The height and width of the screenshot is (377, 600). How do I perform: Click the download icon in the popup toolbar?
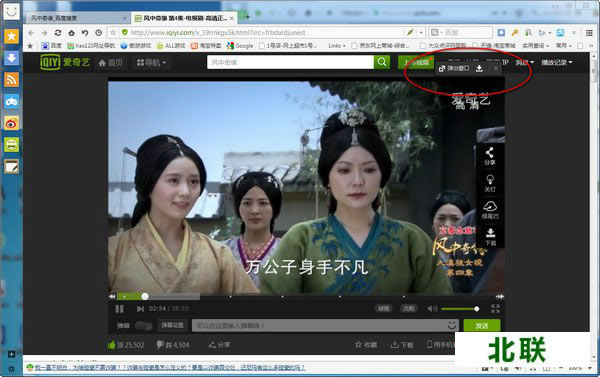[479, 69]
